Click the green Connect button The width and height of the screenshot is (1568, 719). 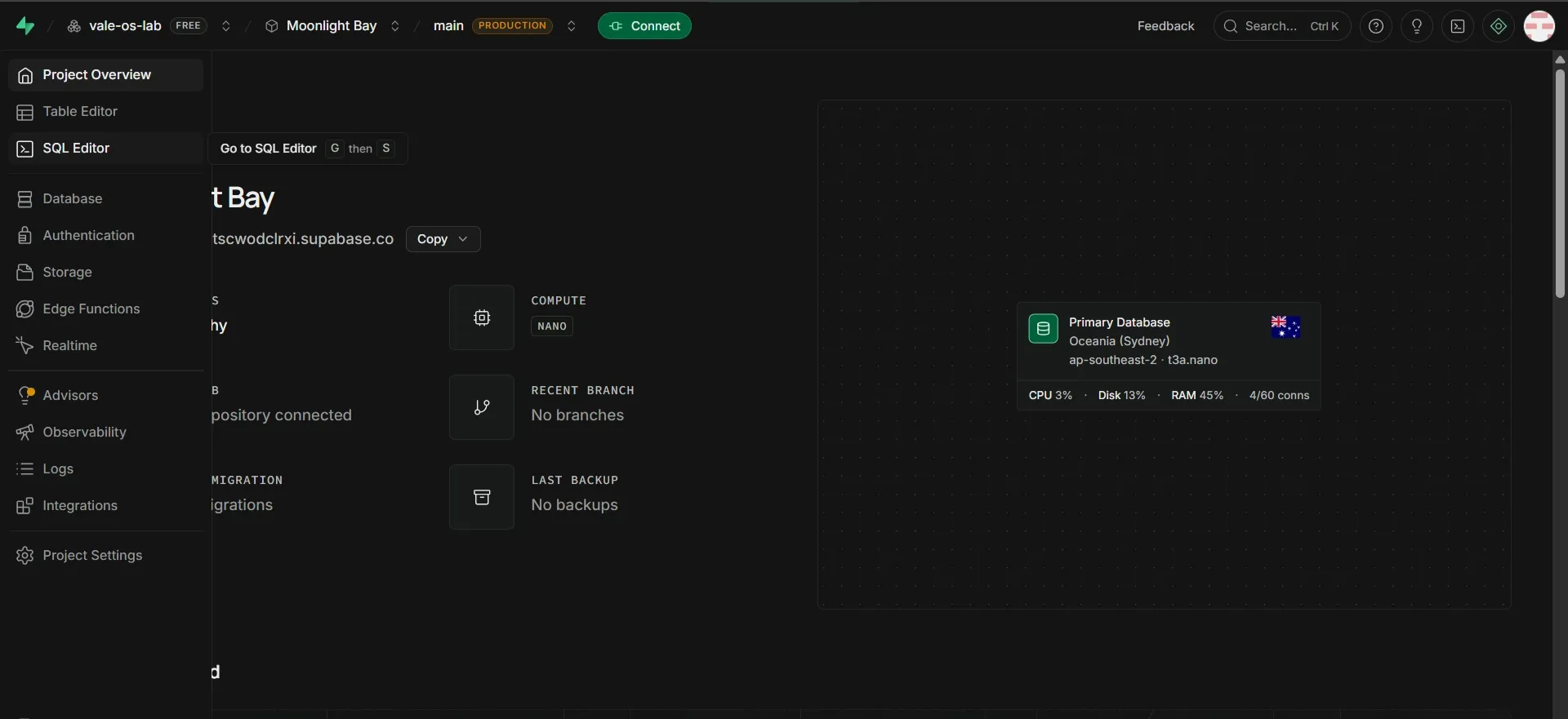(x=644, y=26)
